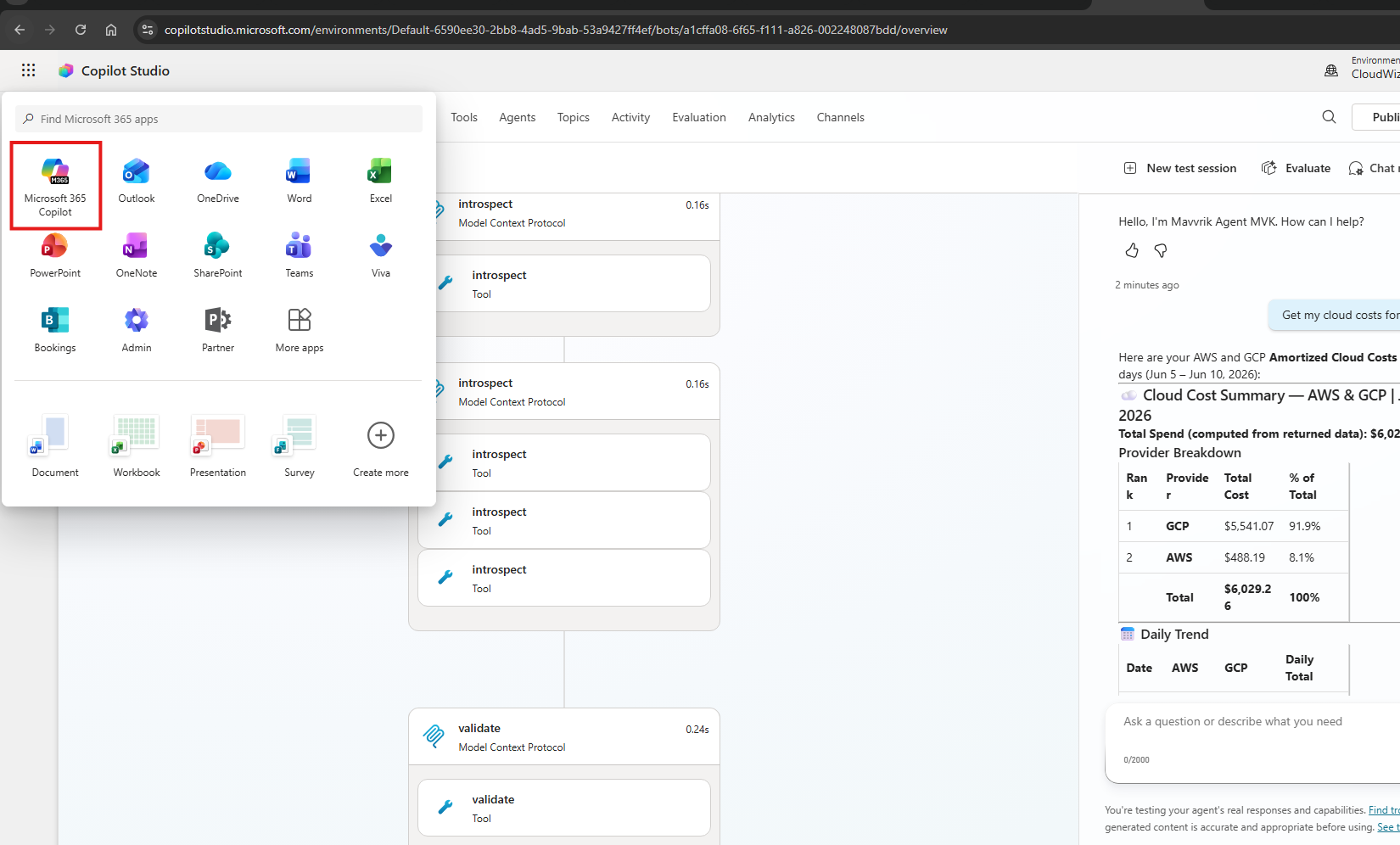Start a New test session
The image size is (1400, 845).
1180,168
